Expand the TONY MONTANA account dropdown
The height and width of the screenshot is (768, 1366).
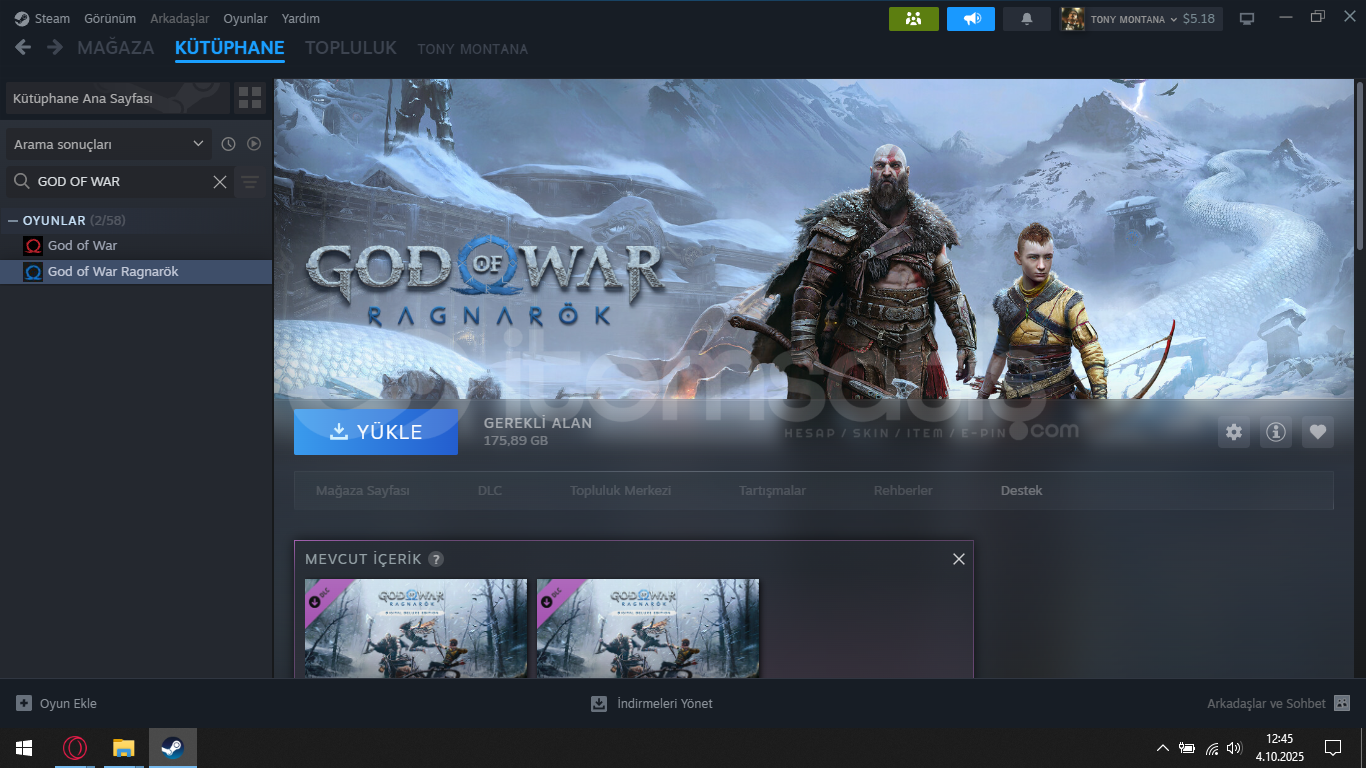1134,19
